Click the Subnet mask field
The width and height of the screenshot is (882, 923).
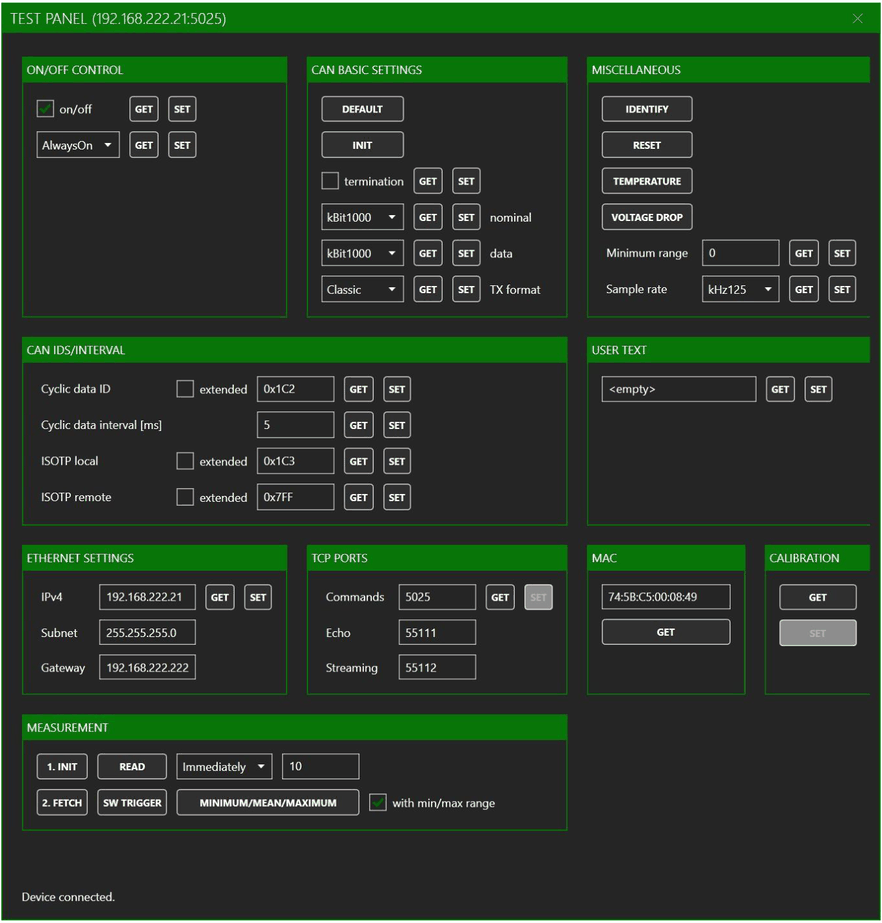pos(147,632)
